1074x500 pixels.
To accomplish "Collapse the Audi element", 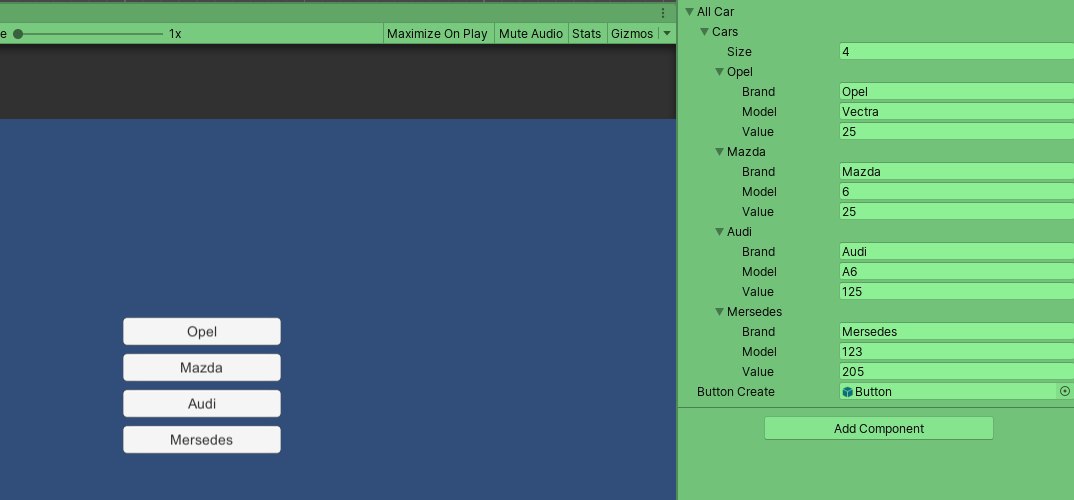I will [719, 232].
